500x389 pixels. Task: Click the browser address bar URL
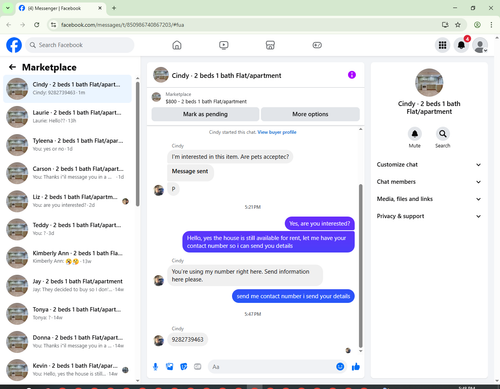point(122,25)
